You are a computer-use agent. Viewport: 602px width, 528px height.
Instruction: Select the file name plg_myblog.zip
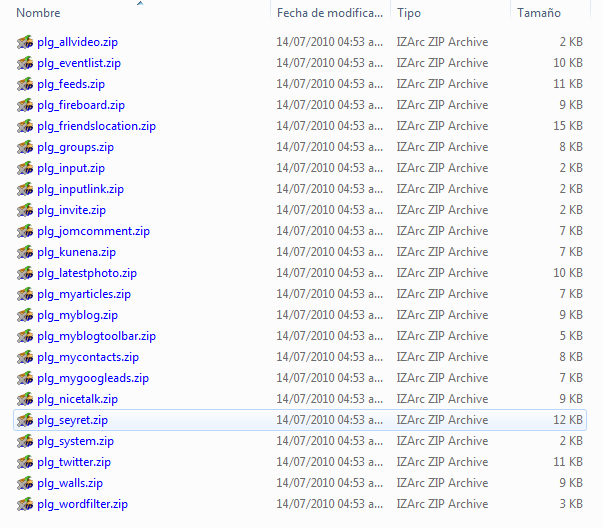coord(78,315)
